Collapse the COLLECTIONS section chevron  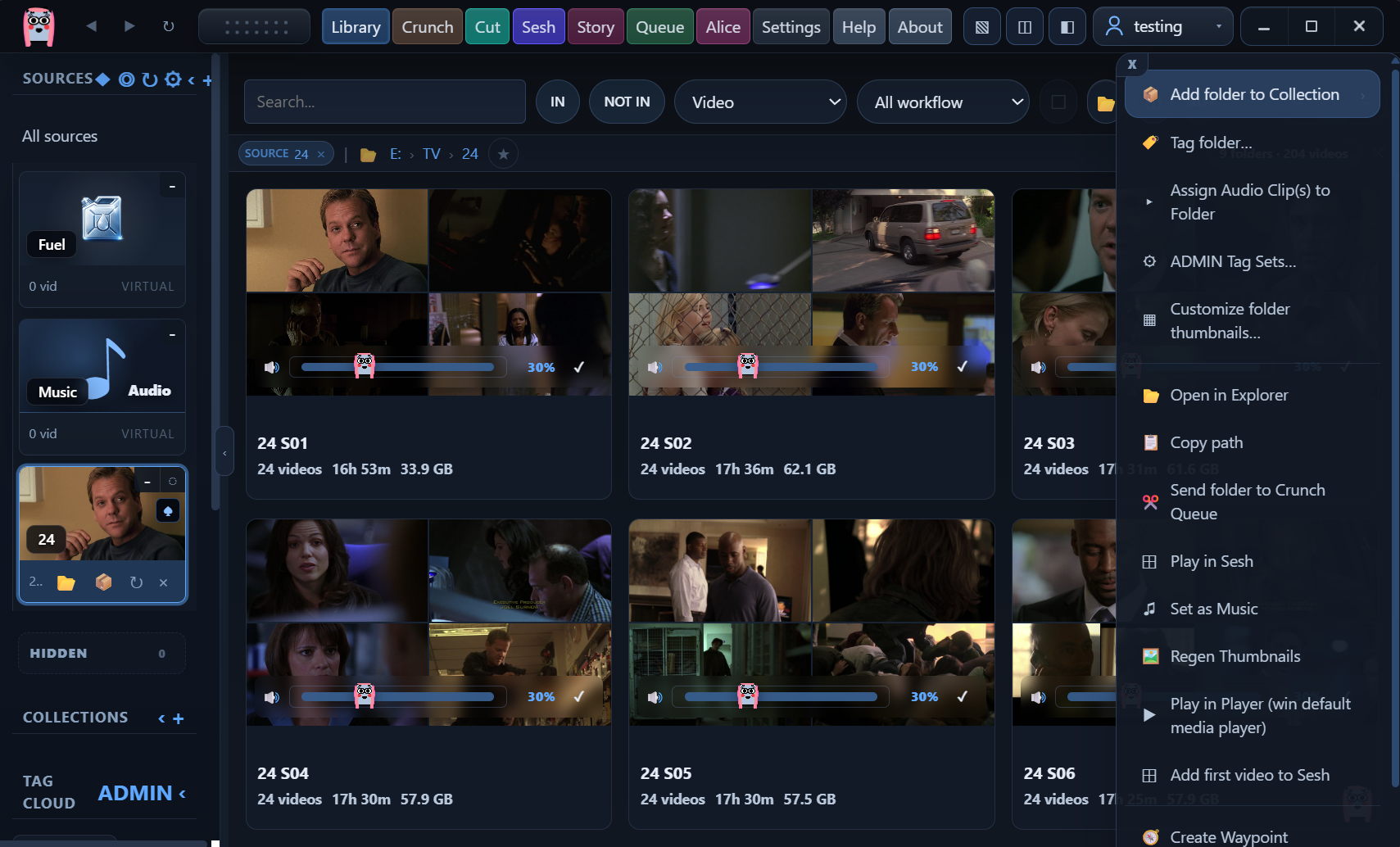tap(161, 718)
